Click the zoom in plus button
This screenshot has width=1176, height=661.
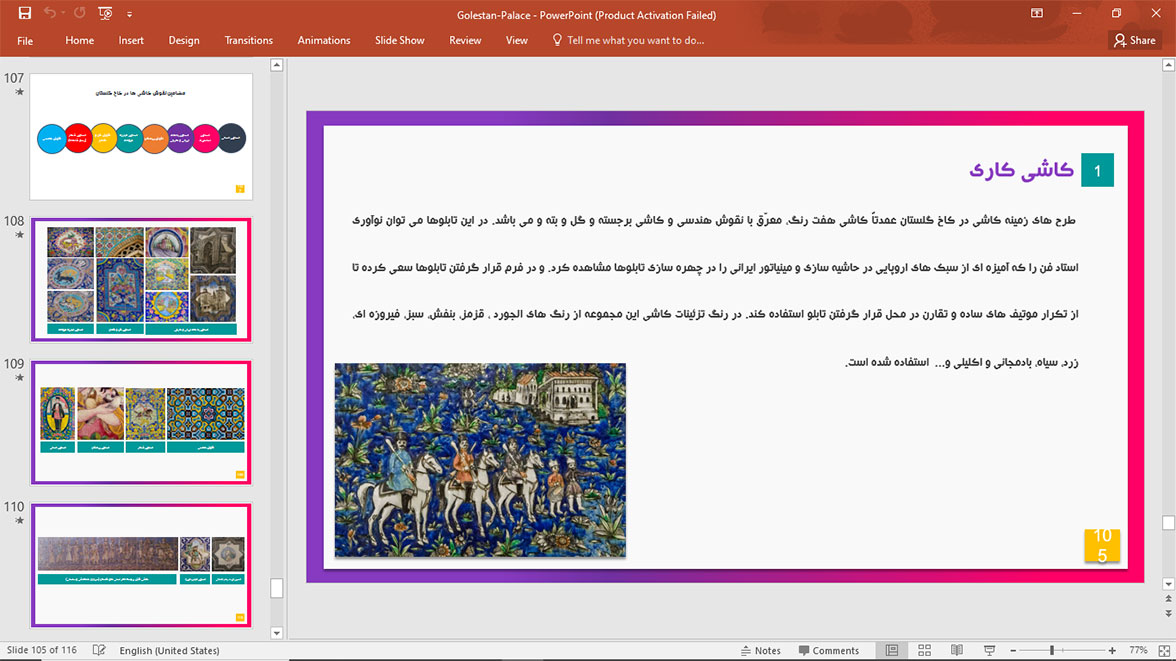[1112, 650]
